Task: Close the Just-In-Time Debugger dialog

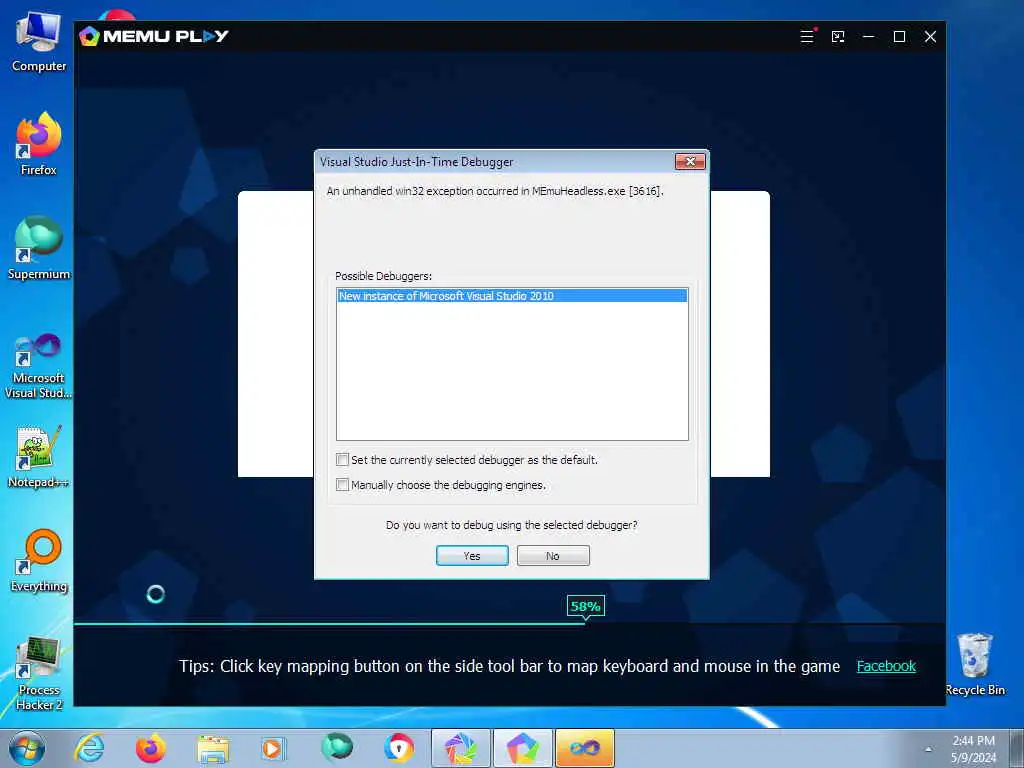Action: (x=690, y=161)
